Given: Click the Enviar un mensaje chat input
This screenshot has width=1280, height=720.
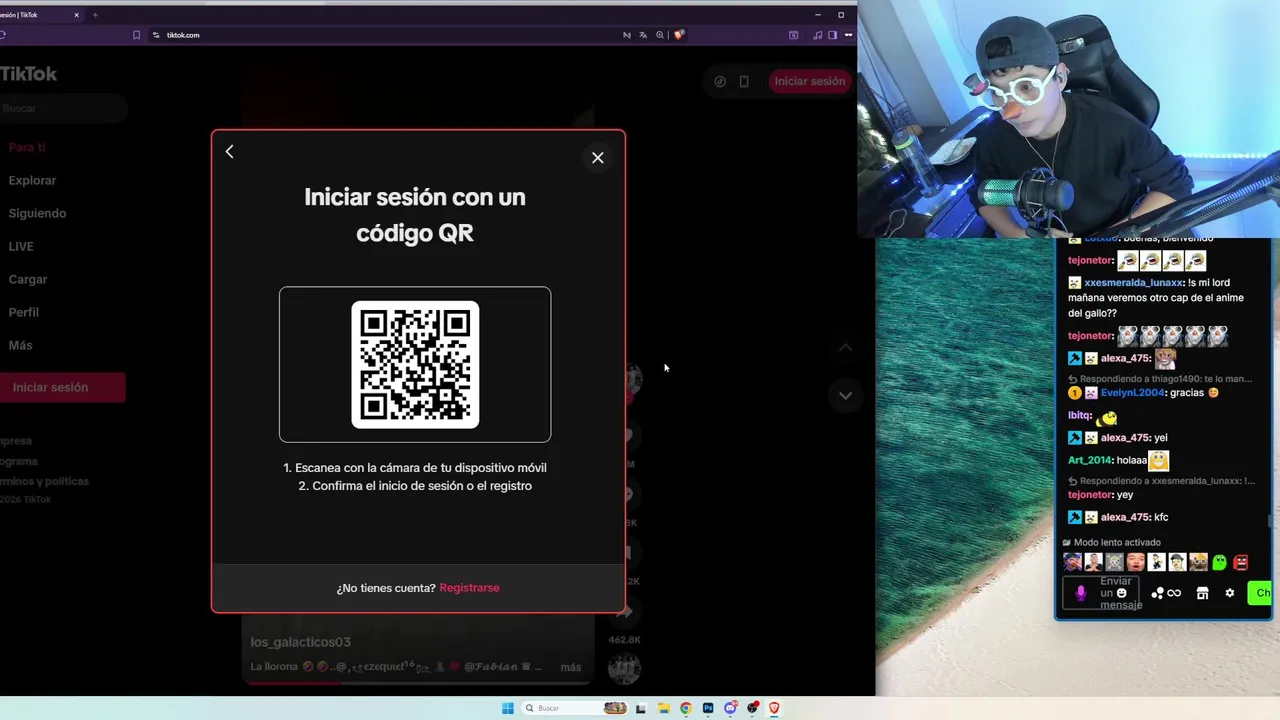Looking at the screenshot, I should [1101, 593].
